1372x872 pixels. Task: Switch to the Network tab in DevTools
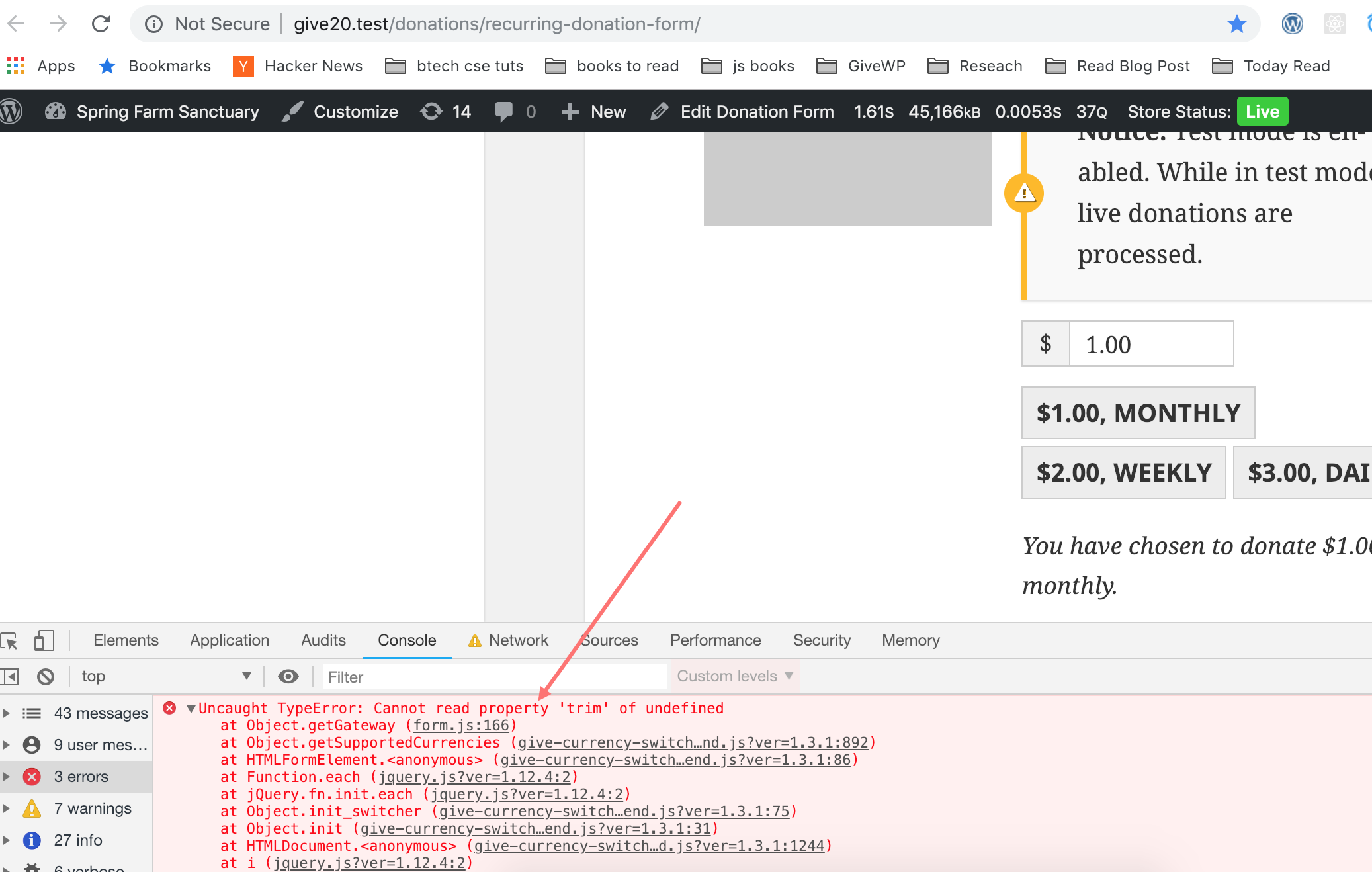[x=518, y=640]
